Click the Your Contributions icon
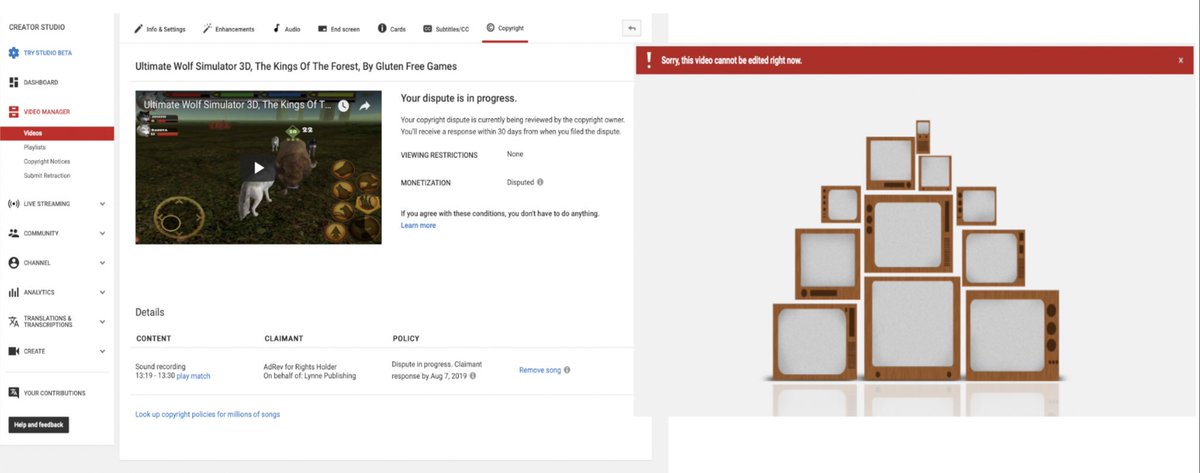The width and height of the screenshot is (1200, 473). click(14, 393)
